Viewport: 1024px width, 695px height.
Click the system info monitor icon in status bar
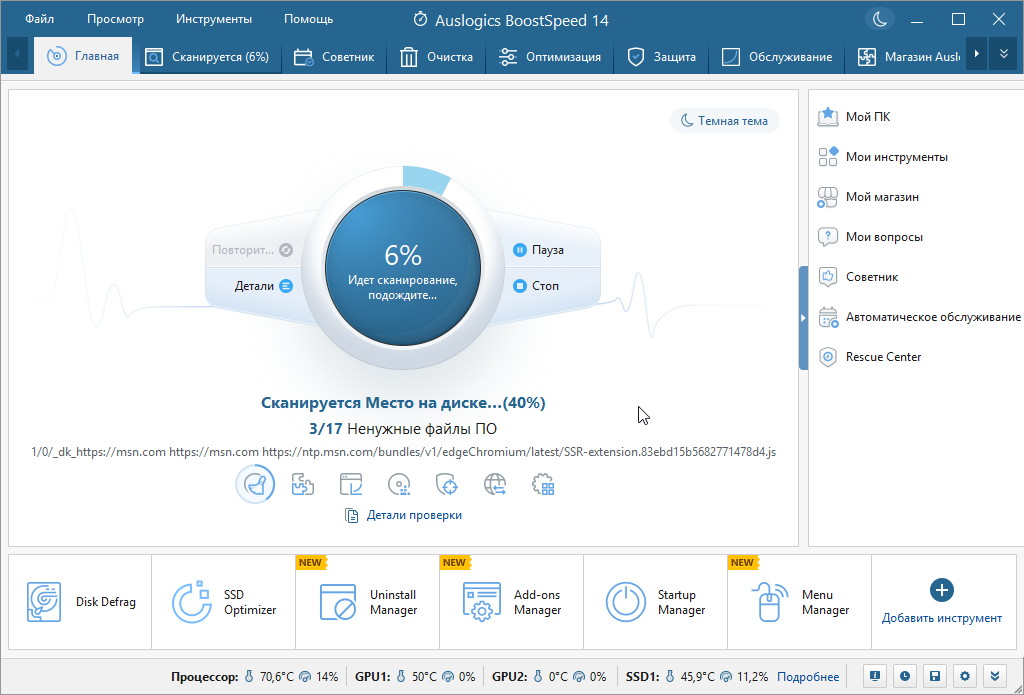pyautogui.click(x=874, y=676)
